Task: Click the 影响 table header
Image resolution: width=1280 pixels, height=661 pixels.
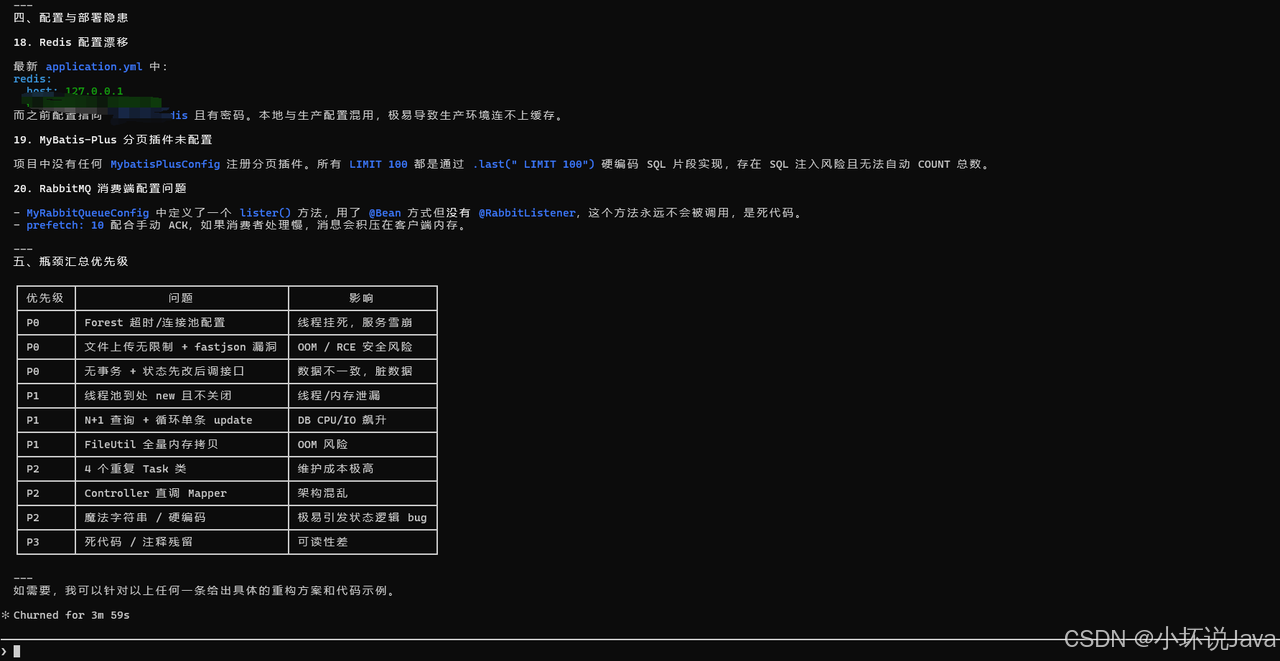Action: click(363, 298)
